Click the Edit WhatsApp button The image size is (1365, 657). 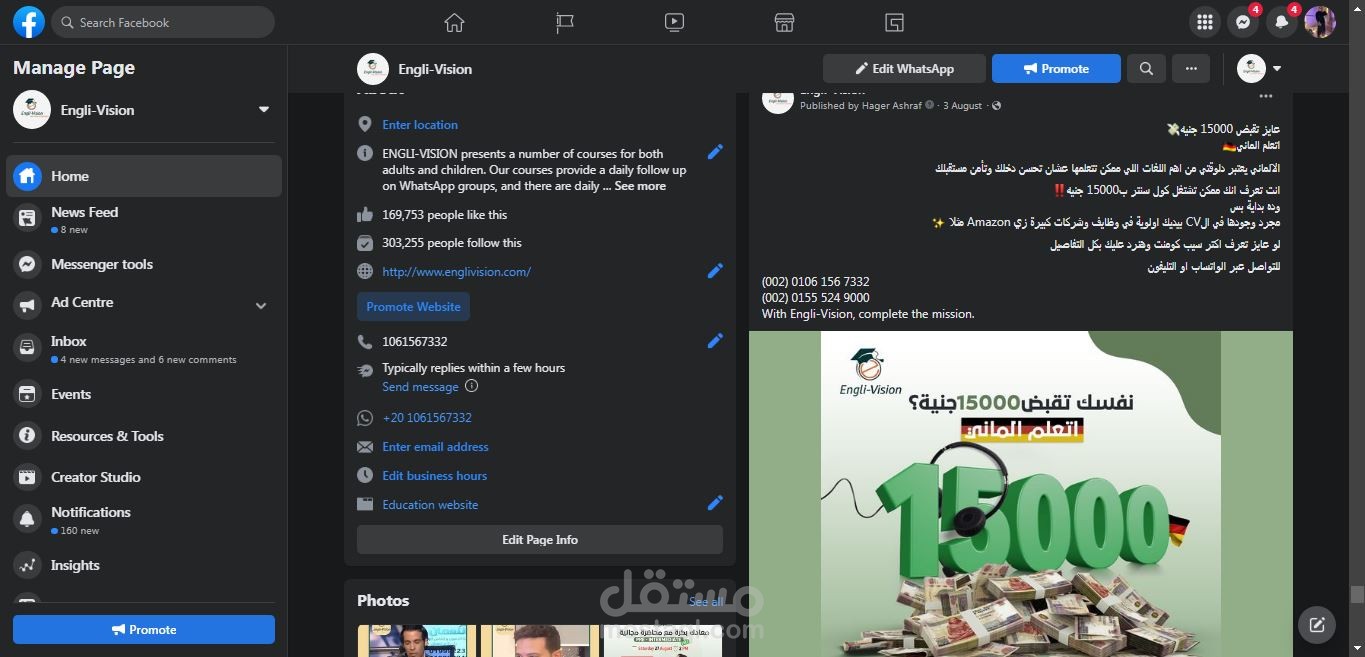click(904, 69)
